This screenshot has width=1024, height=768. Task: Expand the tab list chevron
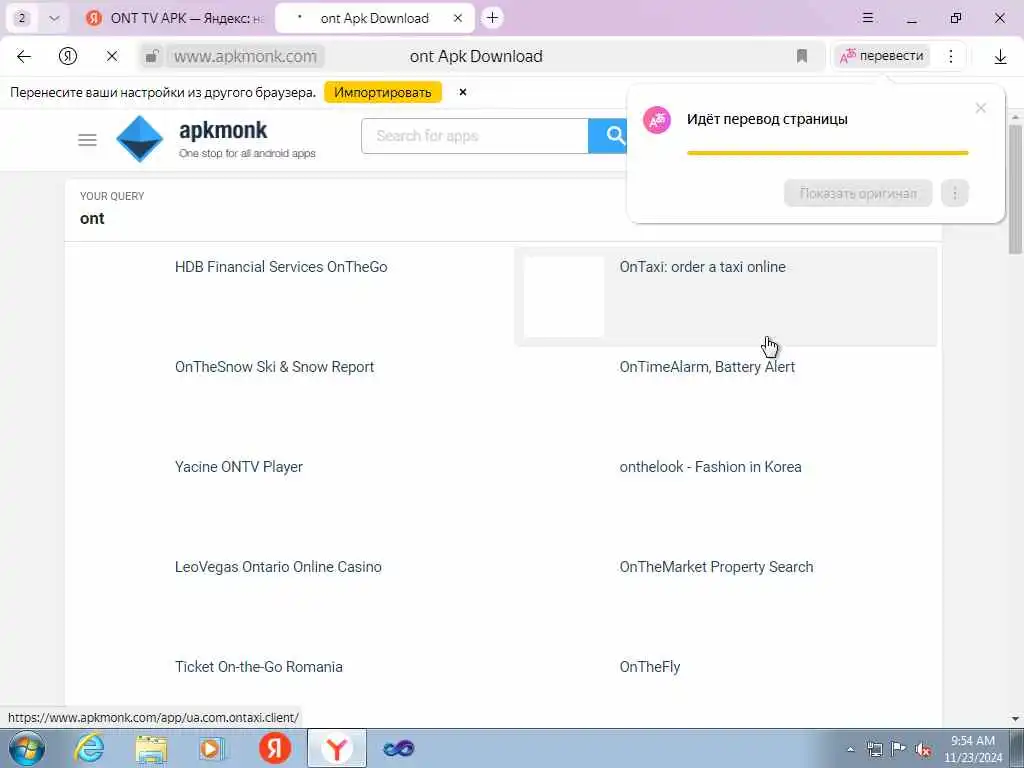[x=54, y=18]
